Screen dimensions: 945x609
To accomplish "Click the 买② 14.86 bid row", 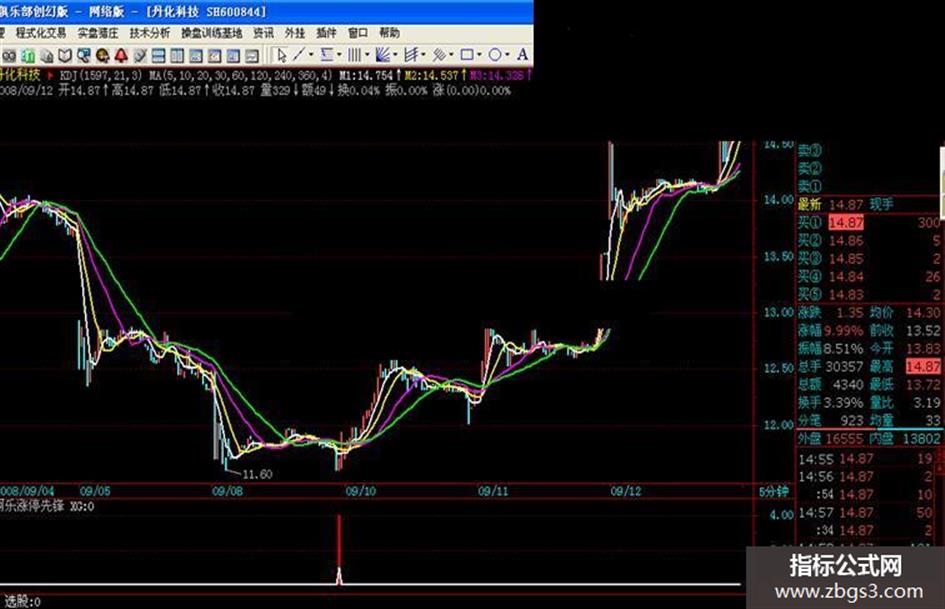I will [x=869, y=241].
